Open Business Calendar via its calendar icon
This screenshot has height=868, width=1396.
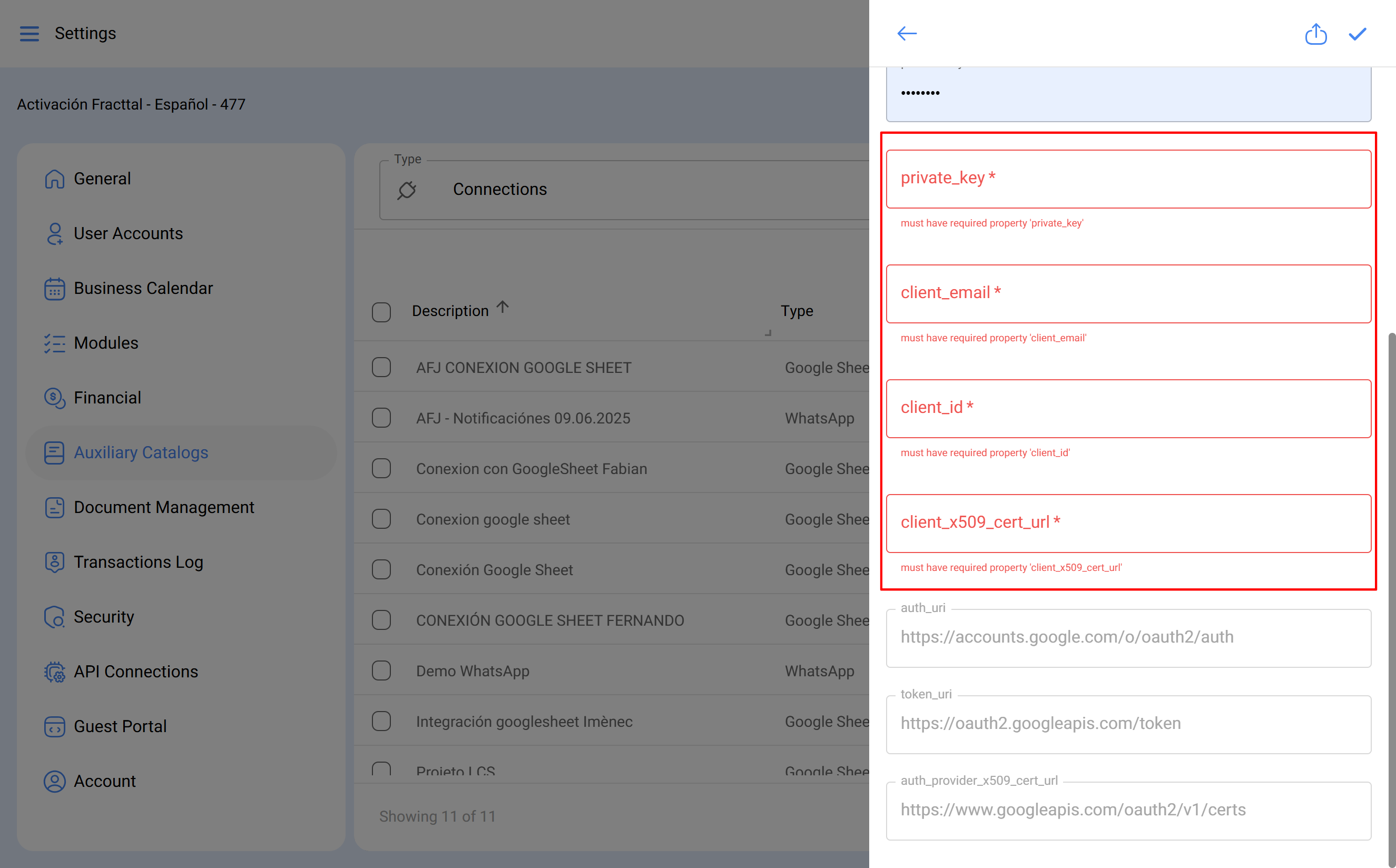point(55,289)
